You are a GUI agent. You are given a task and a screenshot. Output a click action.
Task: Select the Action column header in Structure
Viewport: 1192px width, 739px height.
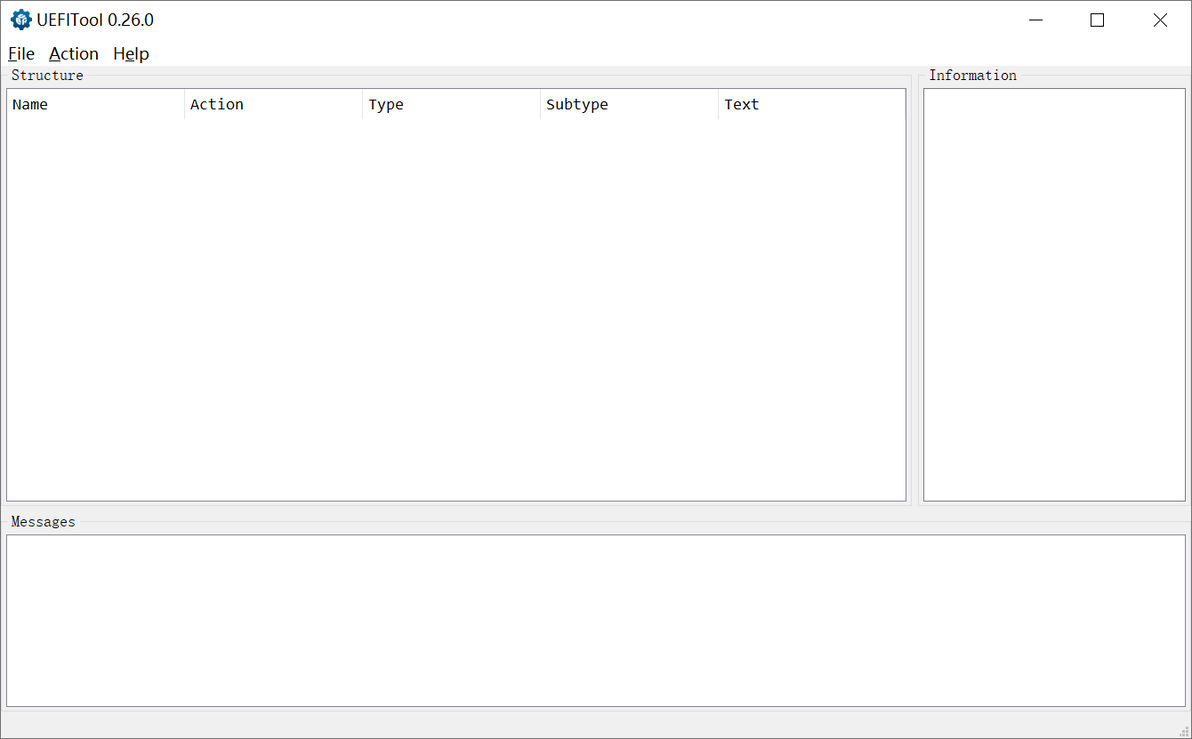(274, 104)
